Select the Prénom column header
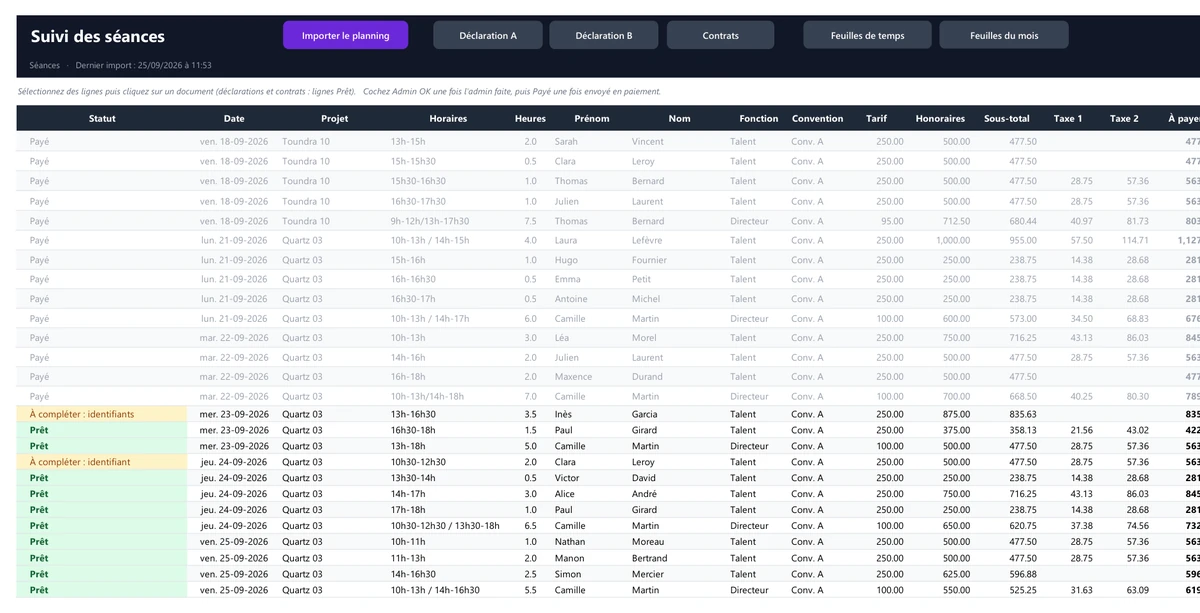Viewport: 1200px width, 613px height. 591,118
